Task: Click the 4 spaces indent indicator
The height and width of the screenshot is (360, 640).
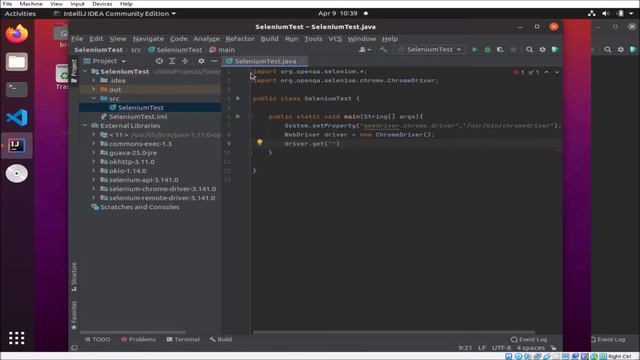Action: (531, 348)
